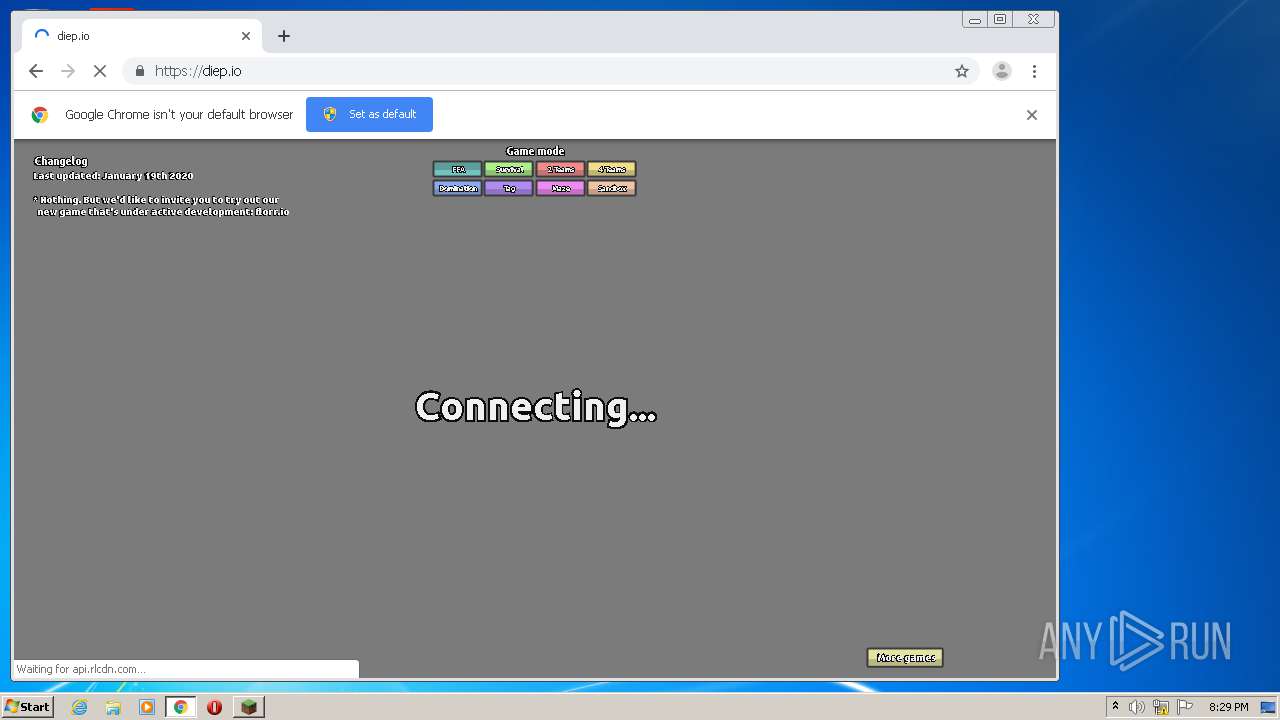Viewport: 1280px width, 720px height.
Task: Switch to the Maze game mode
Action: click(x=560, y=188)
